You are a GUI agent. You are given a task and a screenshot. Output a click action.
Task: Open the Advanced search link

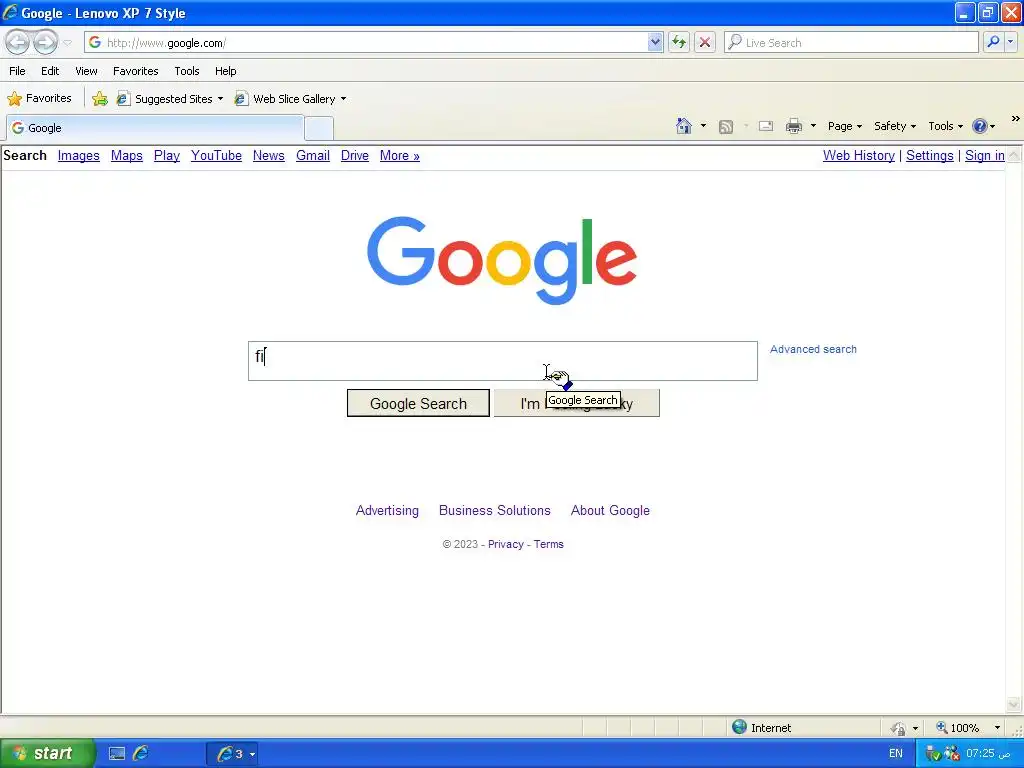click(813, 349)
